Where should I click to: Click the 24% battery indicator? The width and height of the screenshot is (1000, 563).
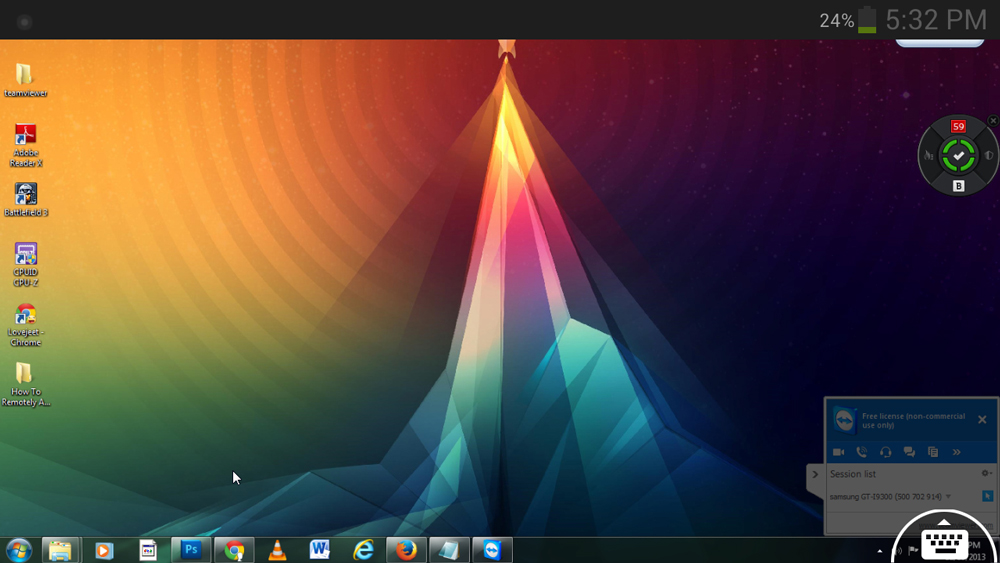tap(848, 20)
